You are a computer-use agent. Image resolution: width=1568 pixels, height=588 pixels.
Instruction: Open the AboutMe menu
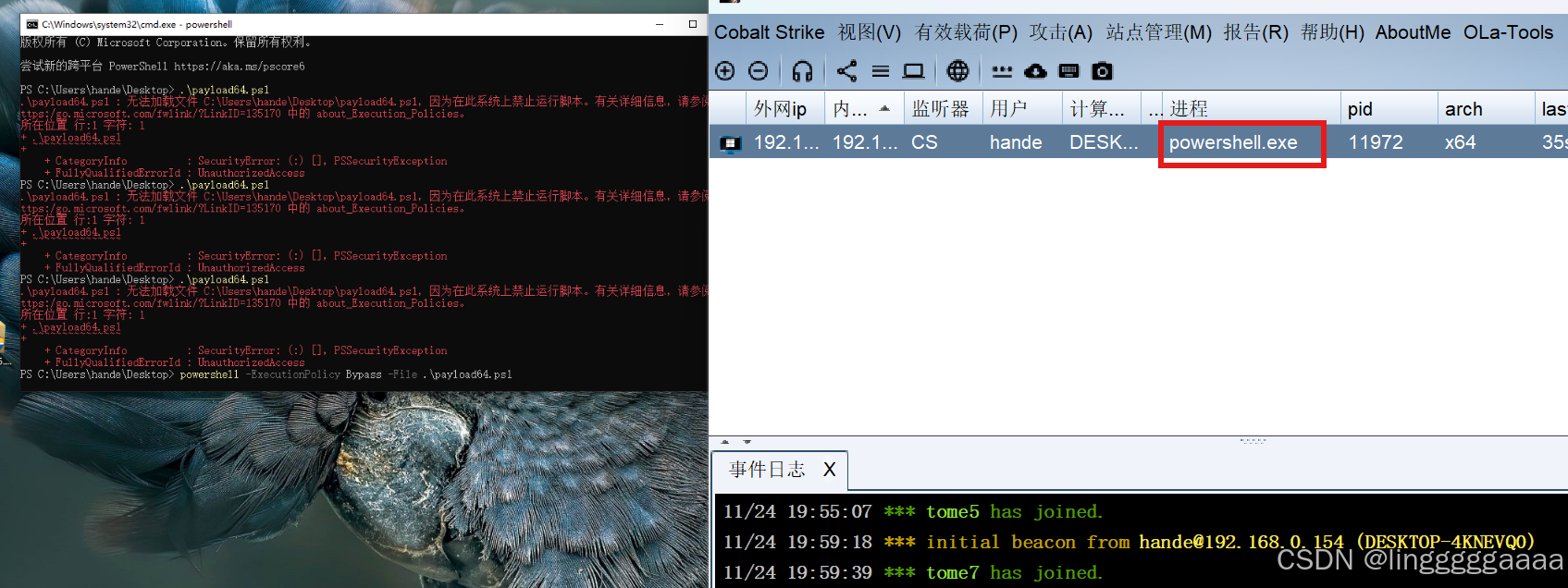coord(1413,32)
